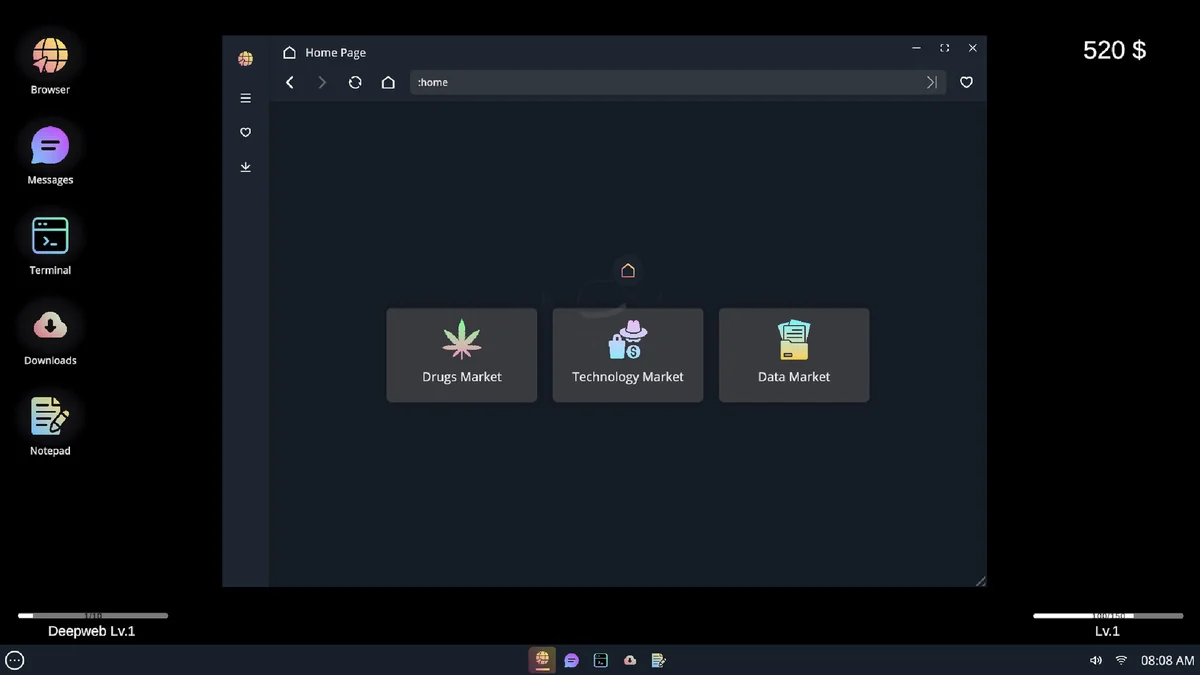Expand the bottom-left ellipsis menu
Viewport: 1200px width, 675px height.
click(14, 660)
